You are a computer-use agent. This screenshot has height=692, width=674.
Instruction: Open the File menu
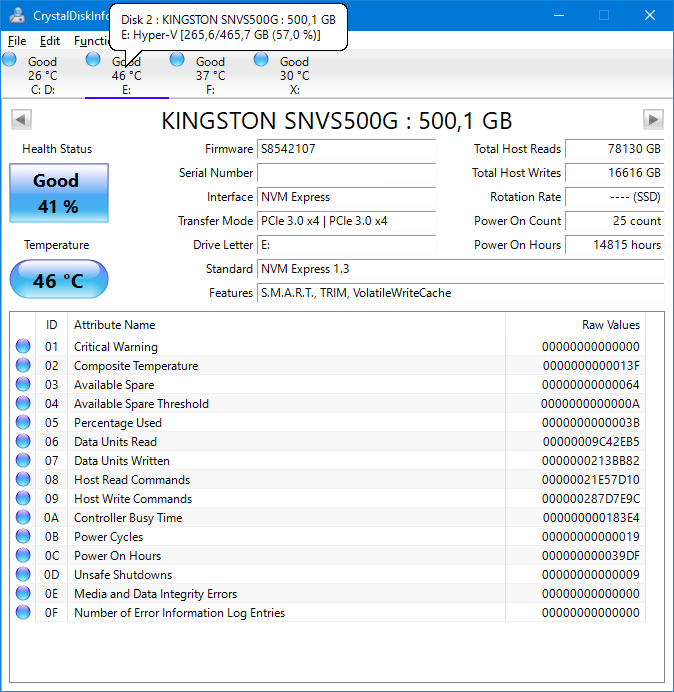tap(17, 41)
